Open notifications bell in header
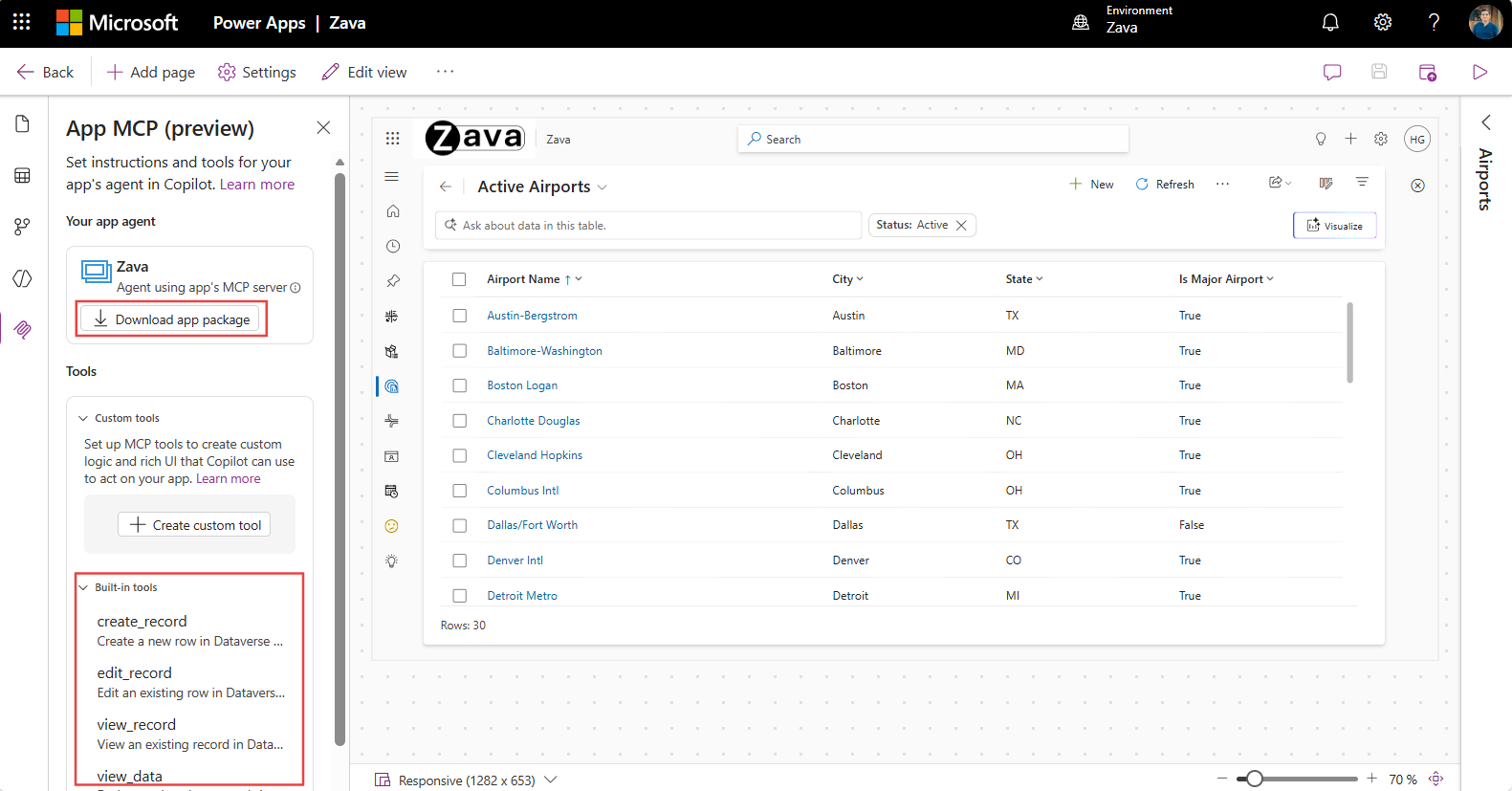The image size is (1512, 791). click(x=1330, y=22)
